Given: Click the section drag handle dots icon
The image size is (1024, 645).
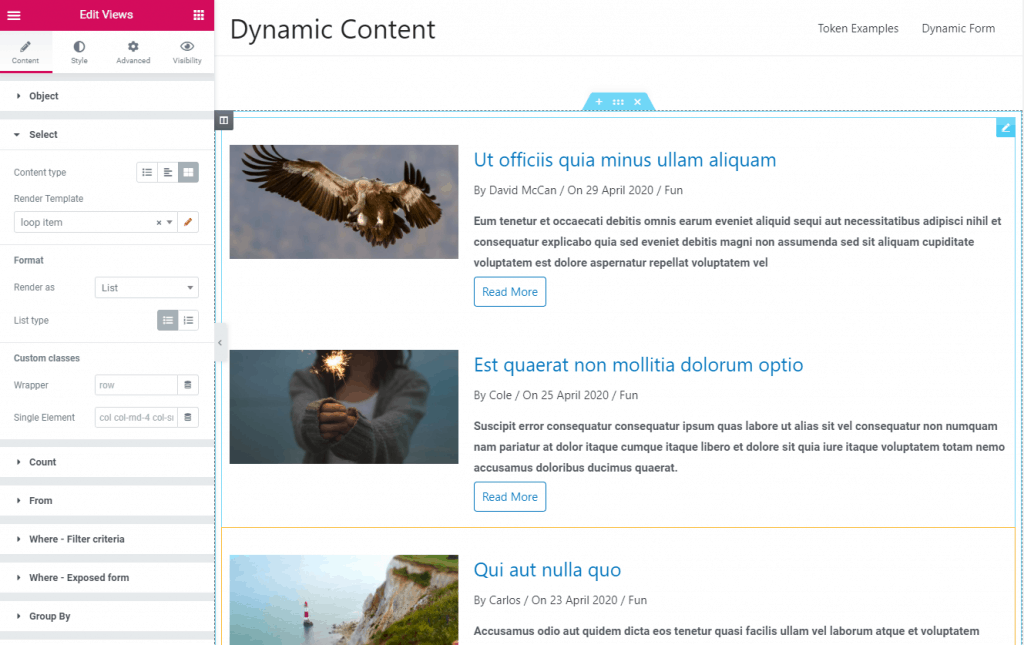Looking at the screenshot, I should click(618, 102).
